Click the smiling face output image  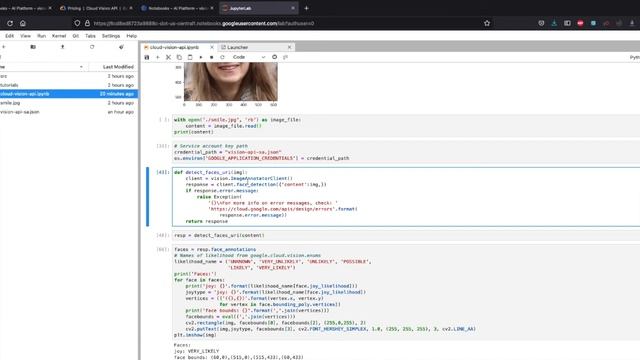tap(231, 81)
